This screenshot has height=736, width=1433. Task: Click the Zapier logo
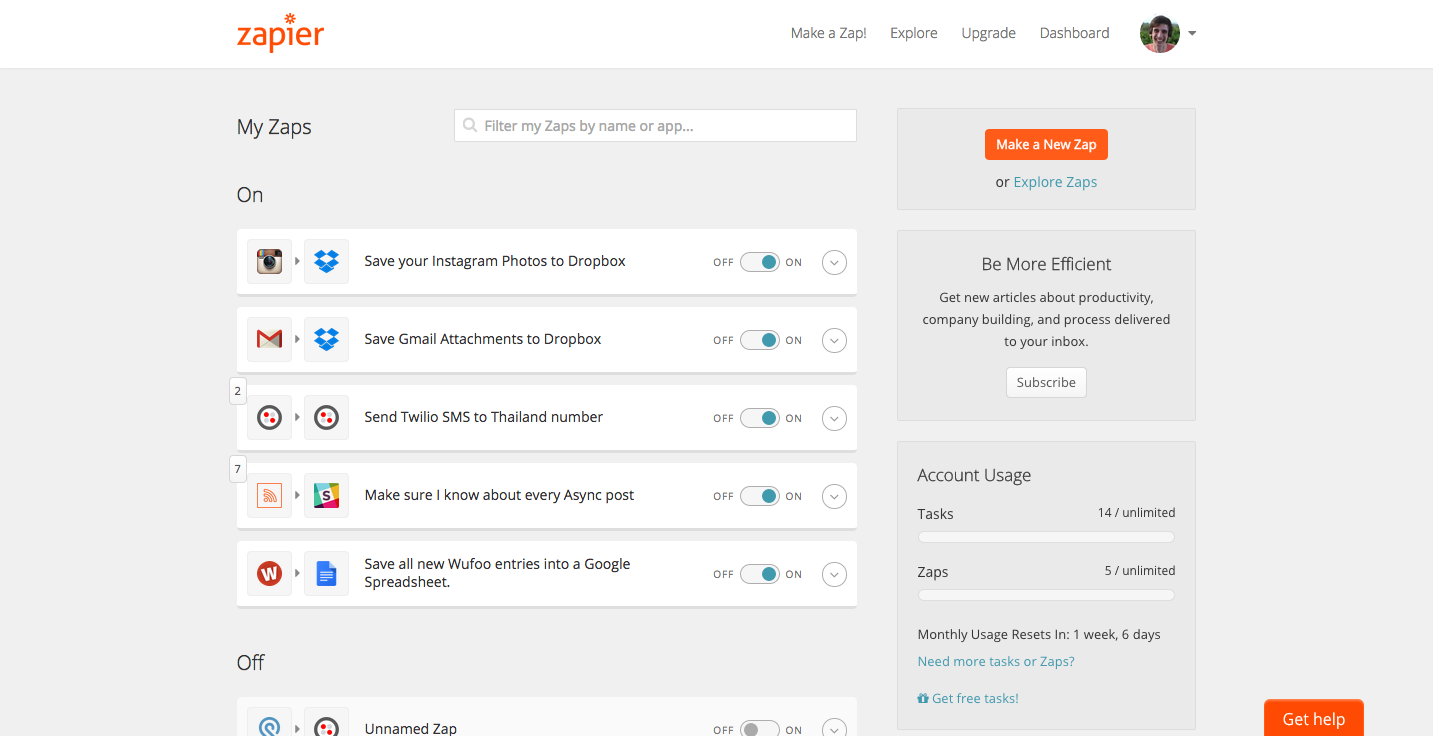[280, 33]
